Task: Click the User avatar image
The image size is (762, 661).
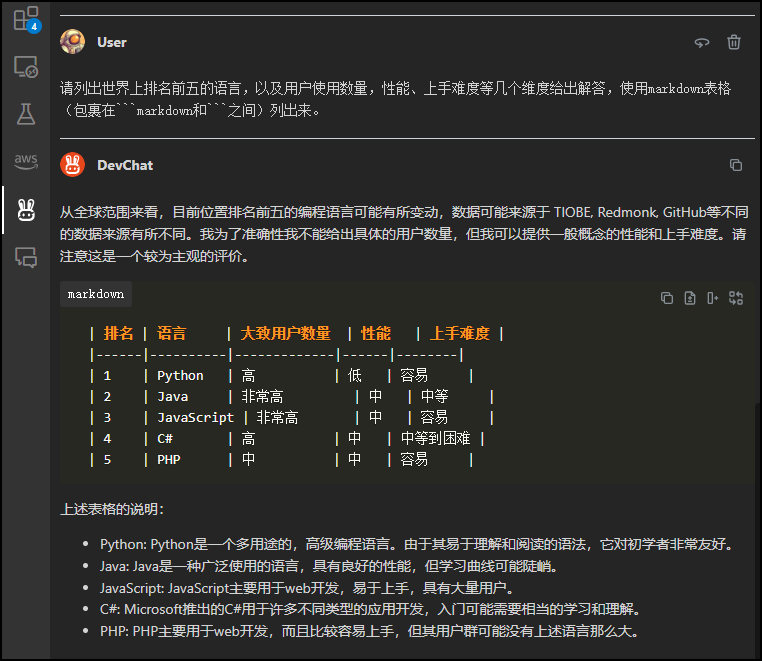Action: pos(72,42)
